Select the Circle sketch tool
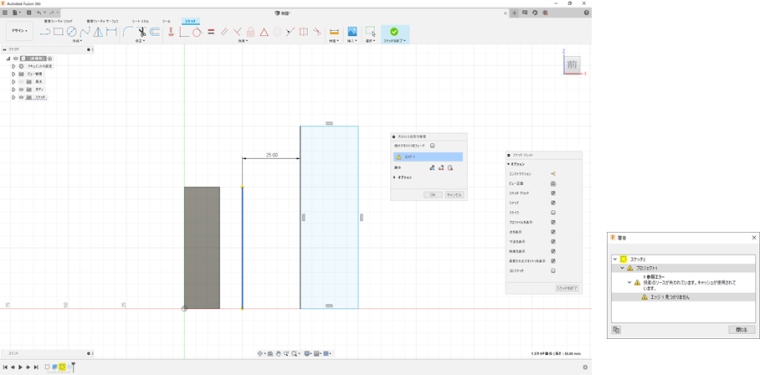Screen dimensions: 760x375 click(72, 32)
